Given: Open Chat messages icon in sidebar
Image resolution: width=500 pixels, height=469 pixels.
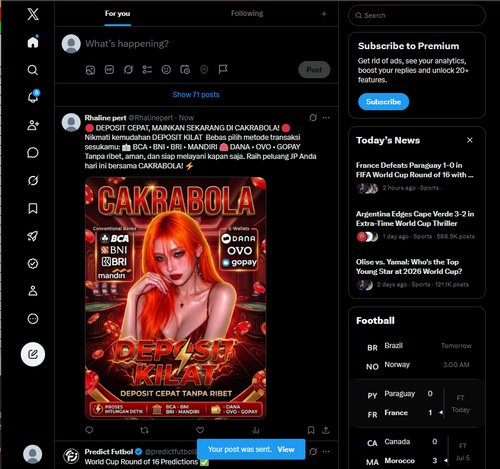Looking at the screenshot, I should tap(33, 153).
